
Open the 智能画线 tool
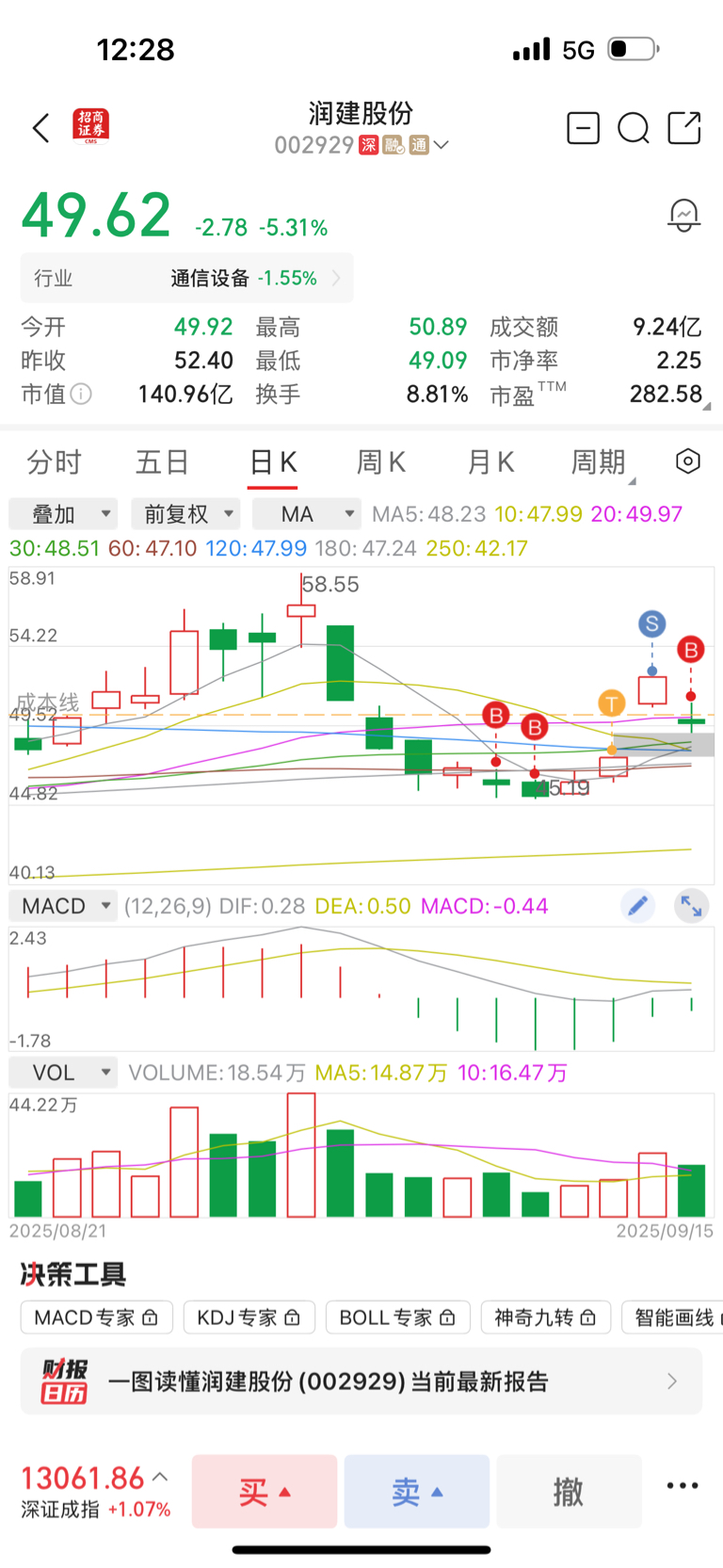point(672,1317)
